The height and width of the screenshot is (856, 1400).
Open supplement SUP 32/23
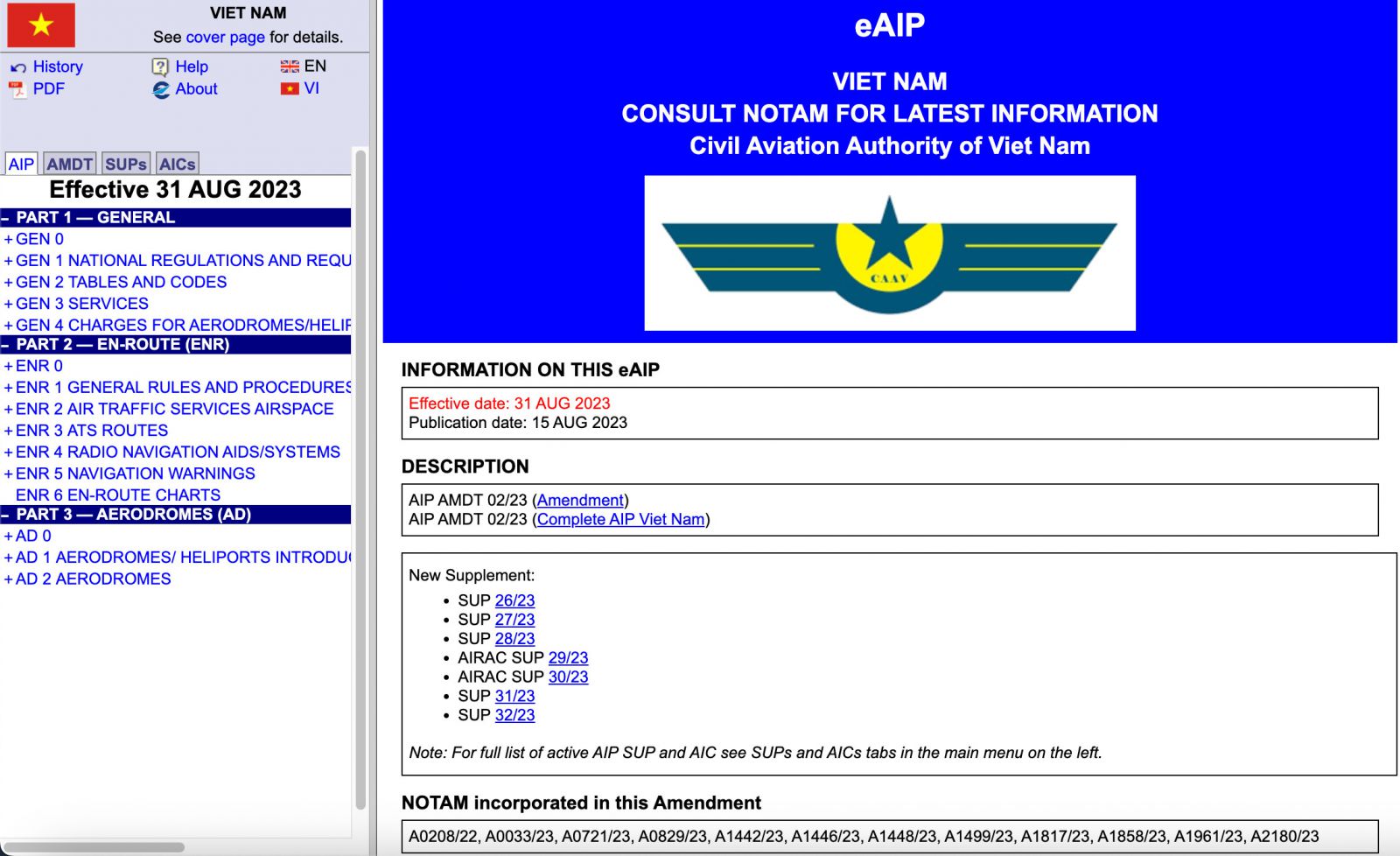(514, 715)
